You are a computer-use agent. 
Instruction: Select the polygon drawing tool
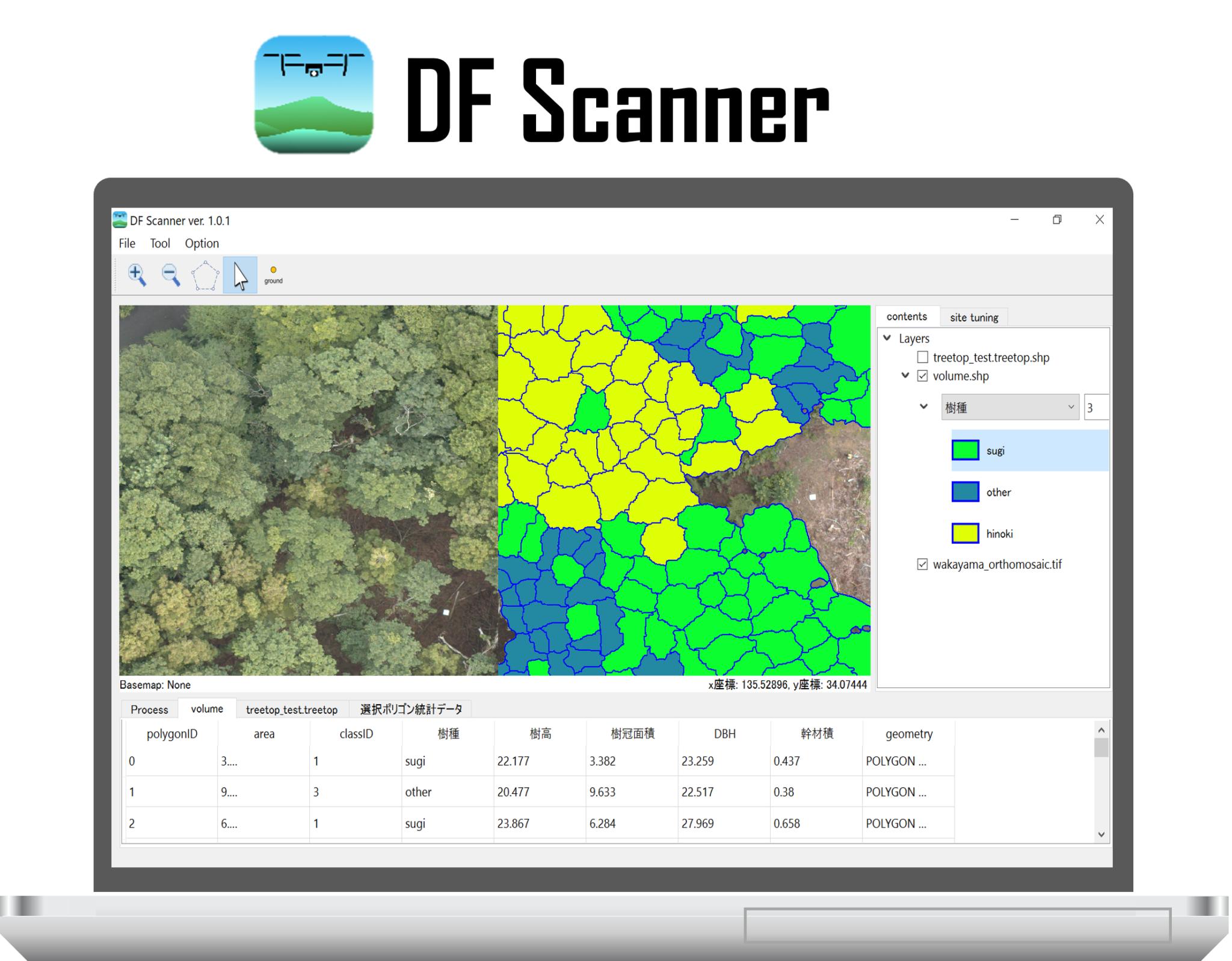[205, 275]
